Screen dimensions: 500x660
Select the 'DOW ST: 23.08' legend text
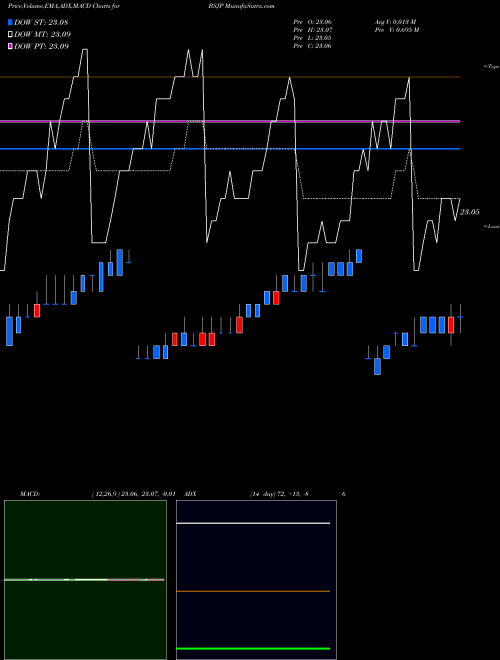point(41,22)
